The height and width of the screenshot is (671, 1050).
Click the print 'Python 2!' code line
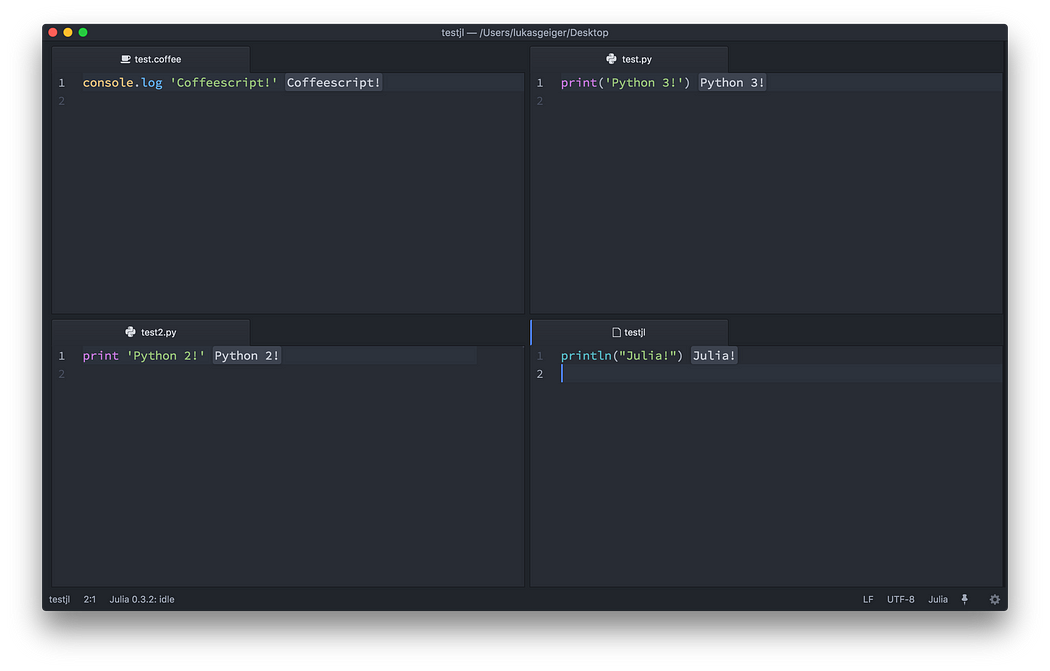(143, 356)
